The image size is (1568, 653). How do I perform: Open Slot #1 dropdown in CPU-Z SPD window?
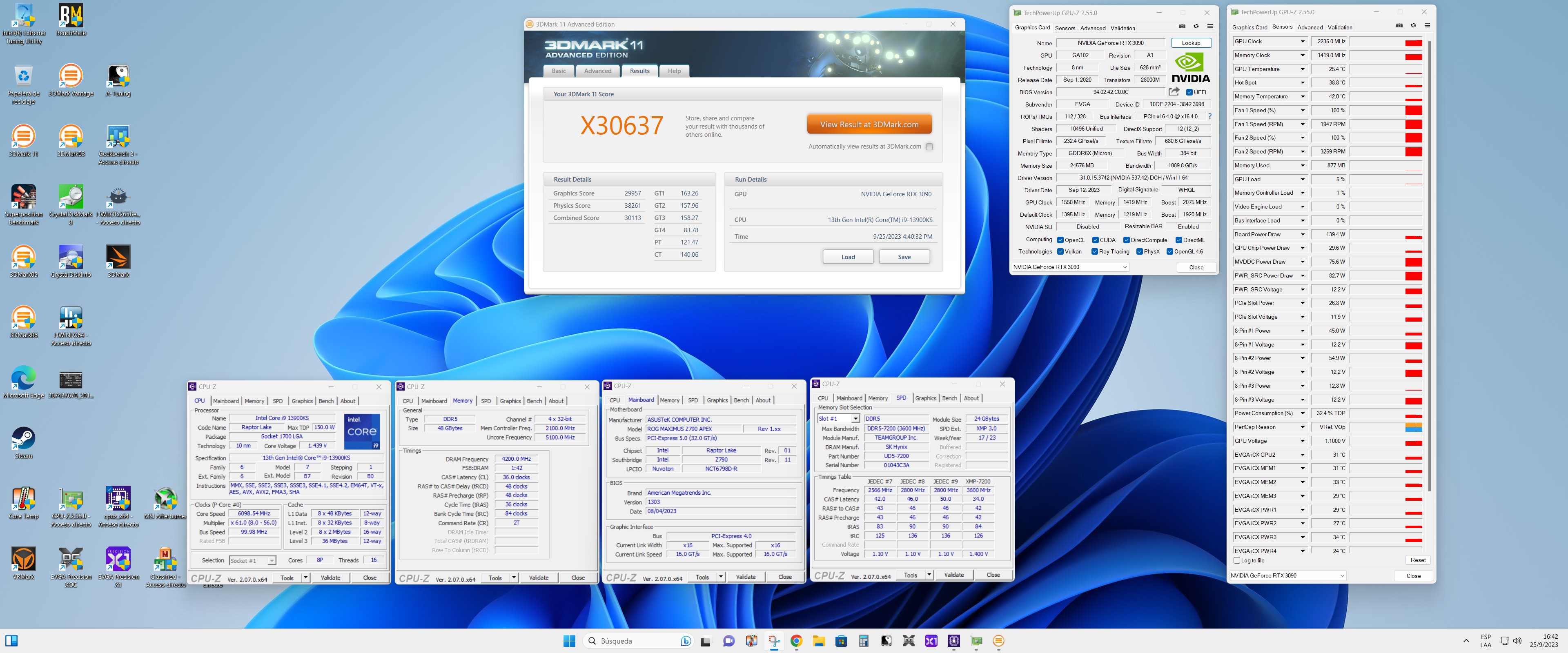tap(855, 419)
